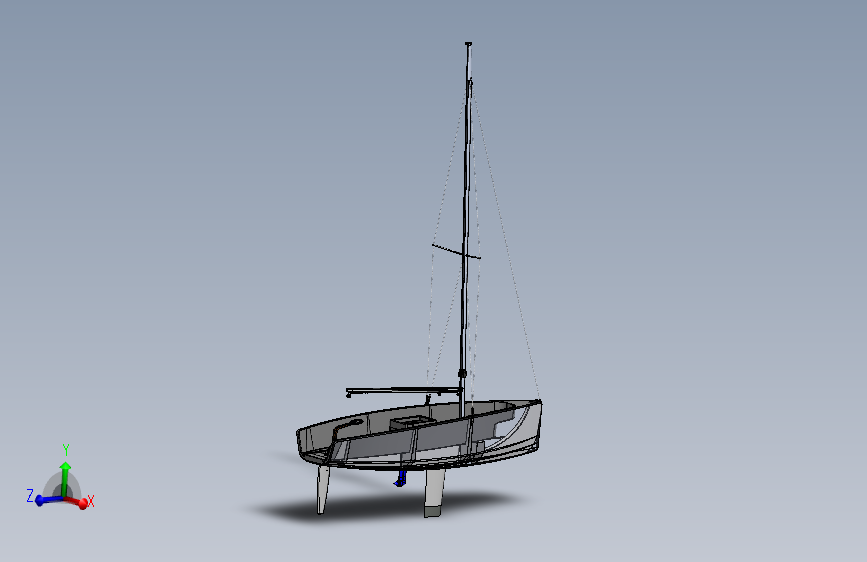Click the green Y axis of the orientation triad
The image size is (867, 562).
tap(65, 478)
